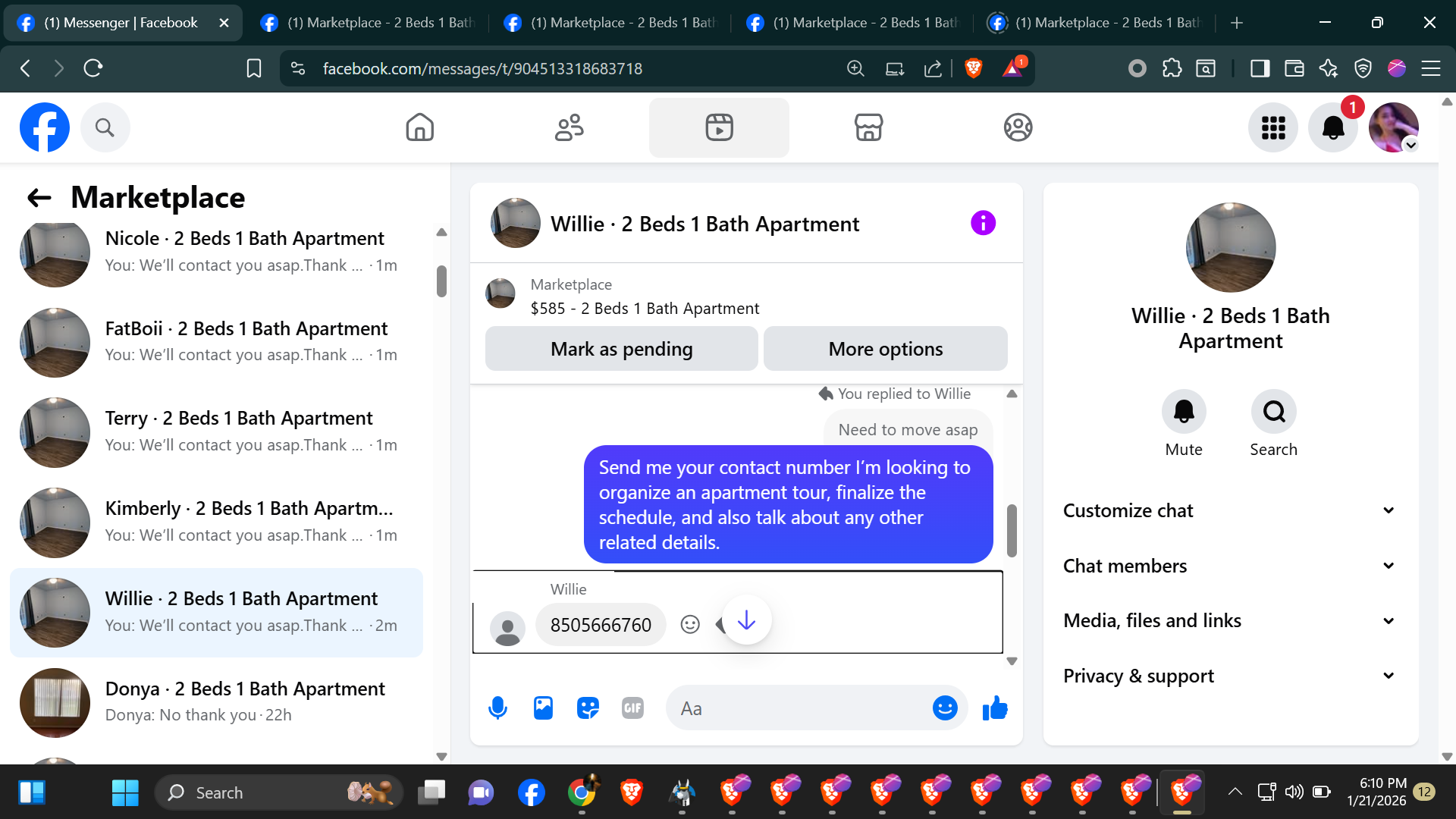Image resolution: width=1456 pixels, height=819 pixels.
Task: Open conversation information purple icon
Action: click(983, 223)
